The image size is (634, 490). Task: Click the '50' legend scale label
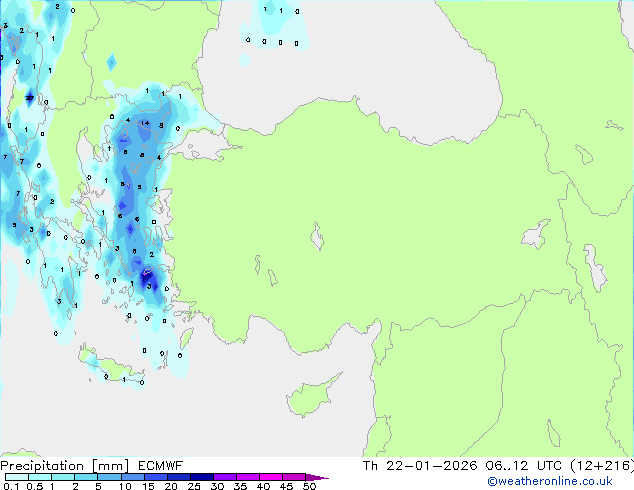310,486
